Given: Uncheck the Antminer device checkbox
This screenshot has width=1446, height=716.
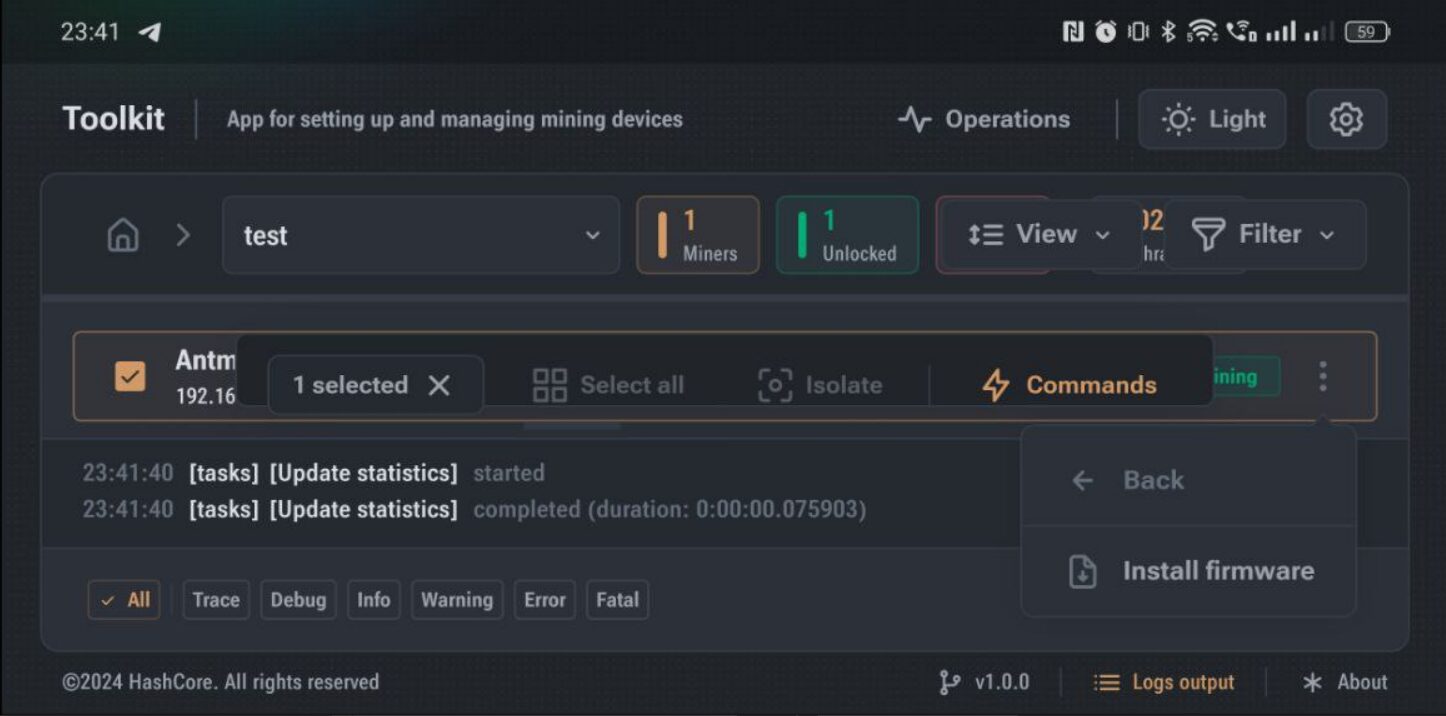Looking at the screenshot, I should coord(130,376).
